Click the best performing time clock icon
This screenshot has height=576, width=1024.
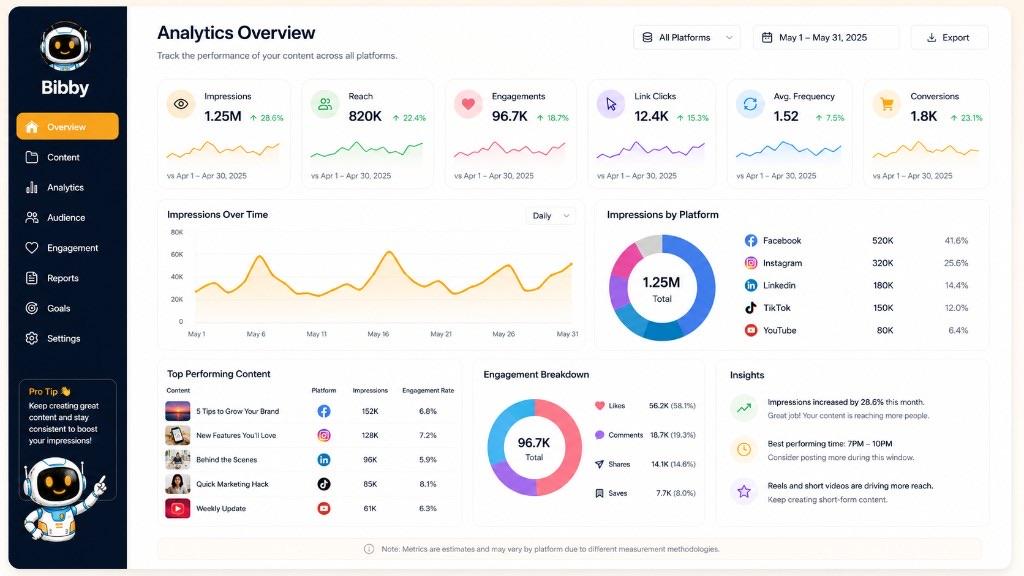coord(744,450)
